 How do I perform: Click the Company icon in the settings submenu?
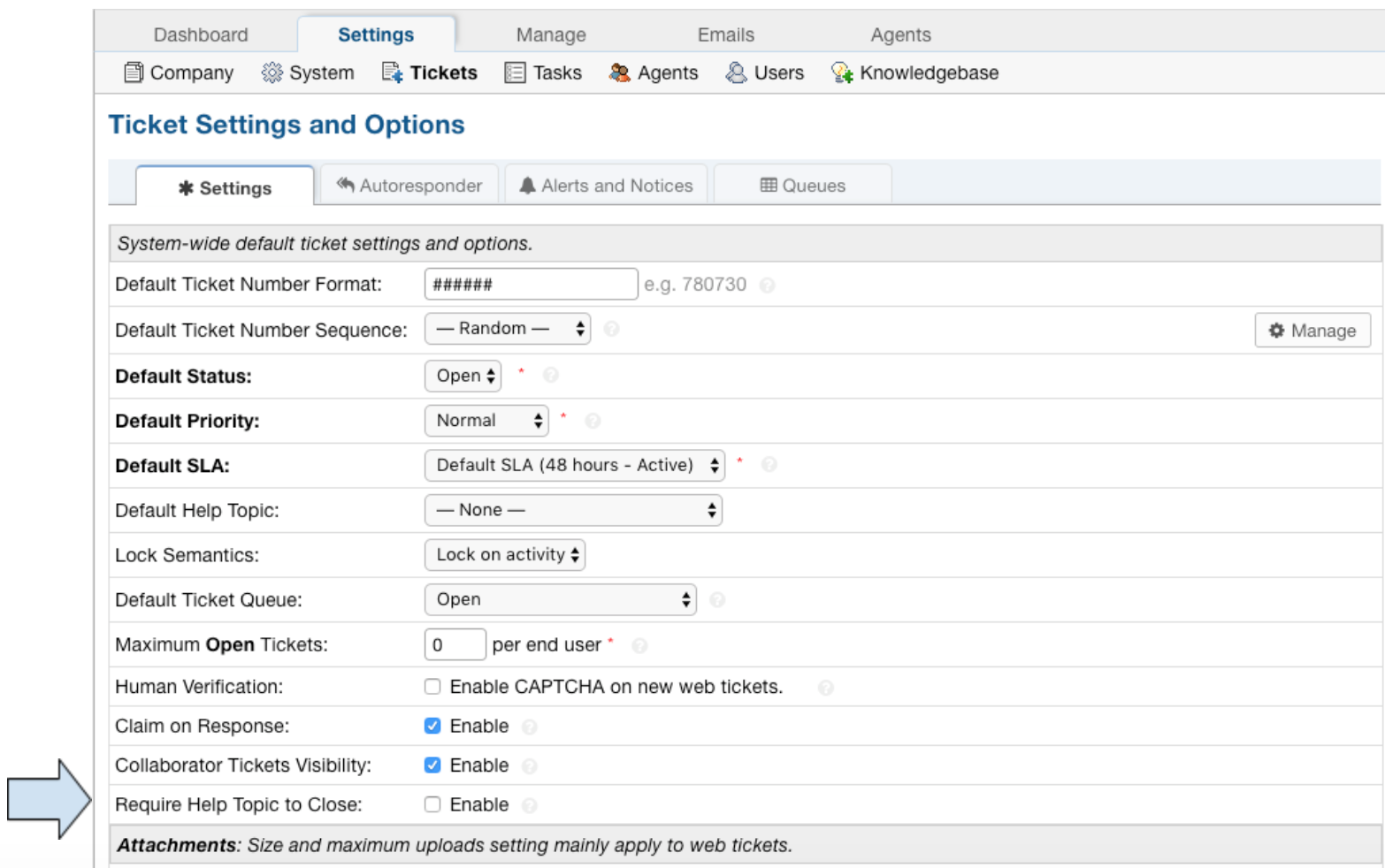134,72
